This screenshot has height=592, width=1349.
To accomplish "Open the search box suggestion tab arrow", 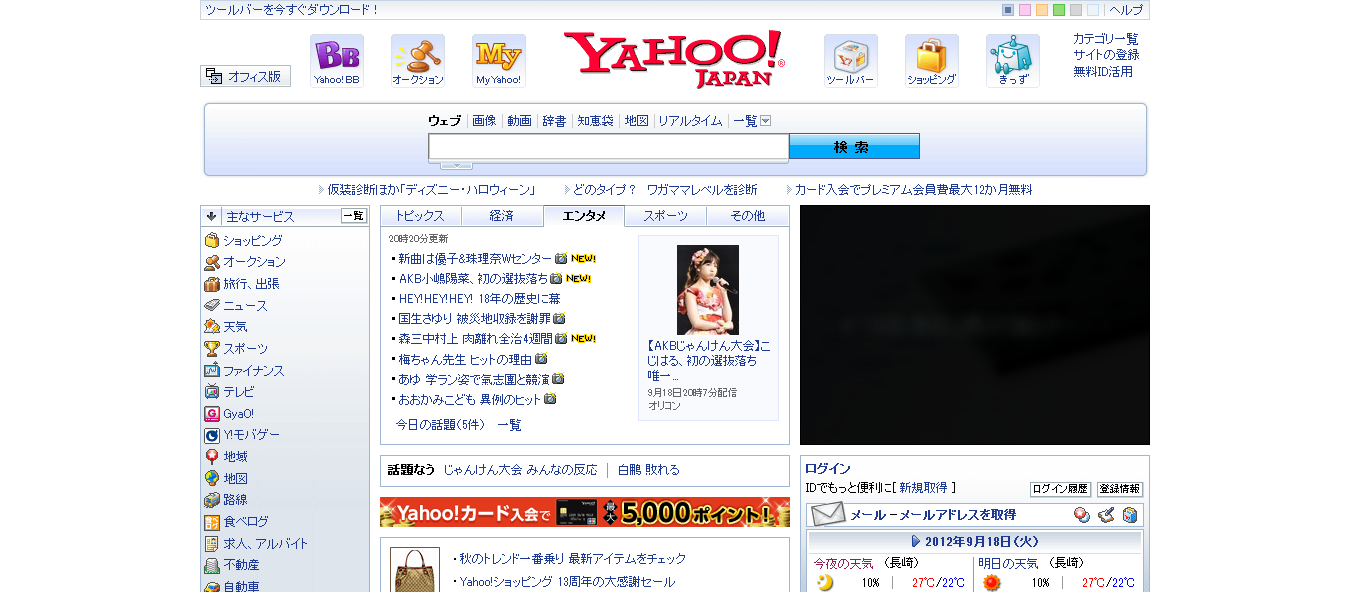I will pyautogui.click(x=456, y=165).
